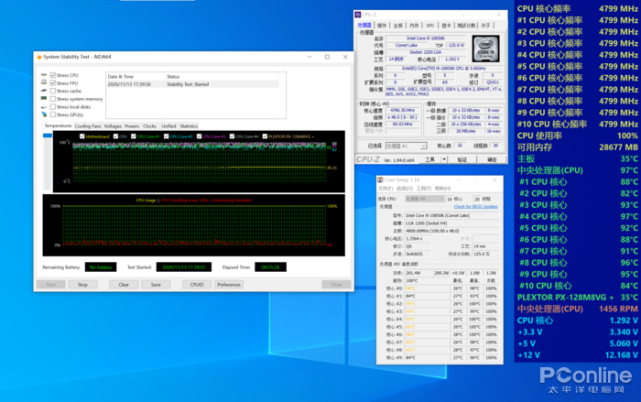The width and height of the screenshot is (641, 402).
Task: Open the CPU-Z processor selection dropdown
Action: pos(406,146)
